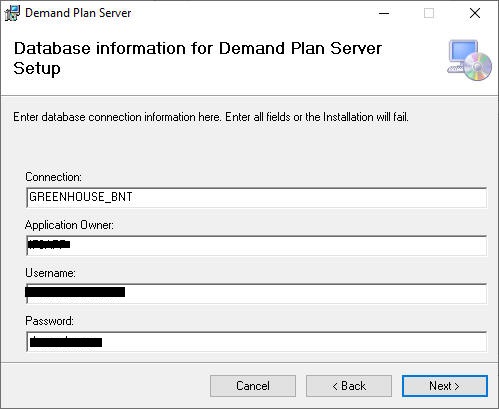Click the 'Enter database connection information' instruction text

click(211, 117)
